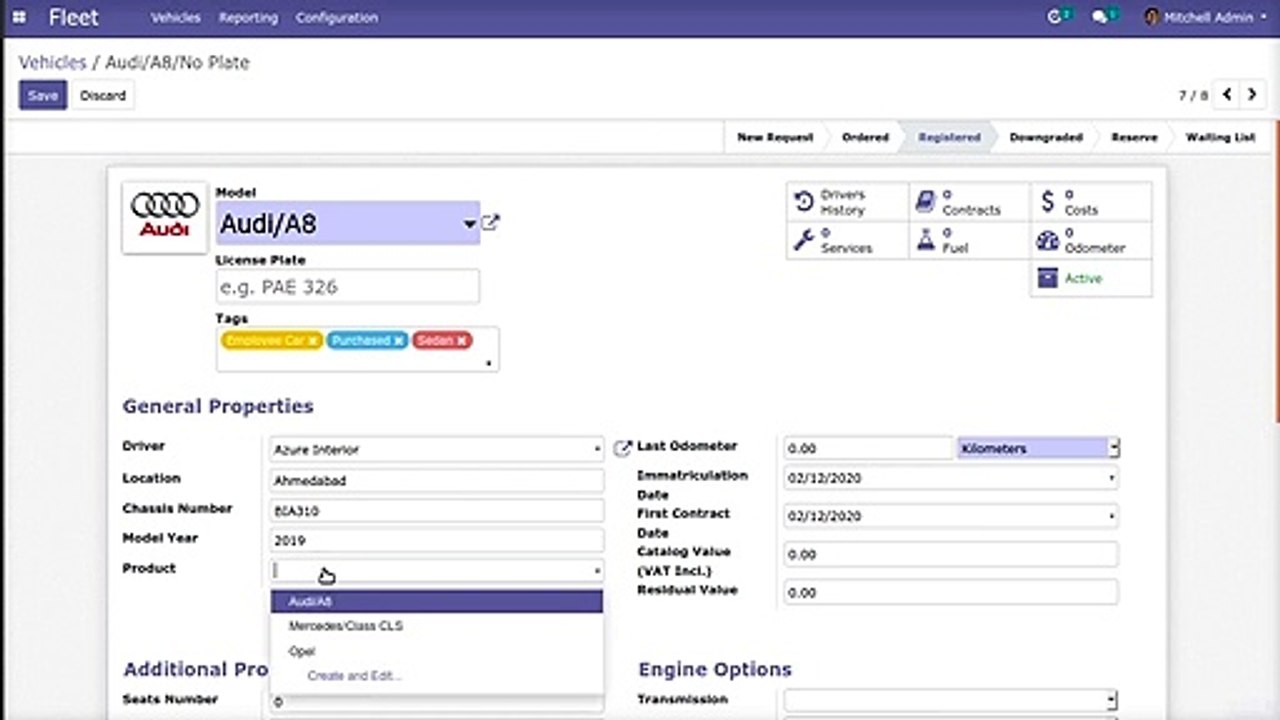Remove the Sedan tag
Screen dimensions: 1280x720
462,341
